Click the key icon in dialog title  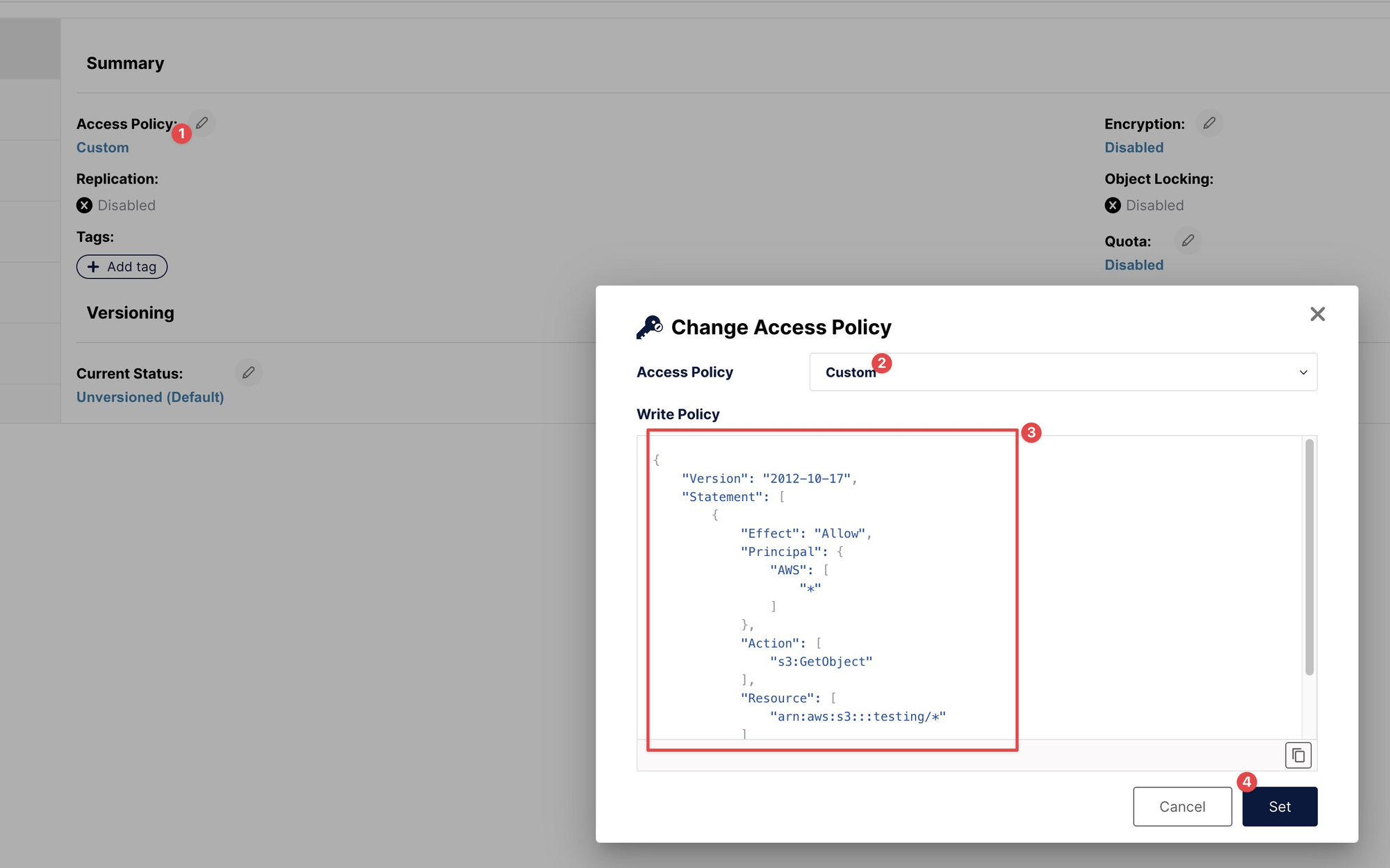click(x=650, y=327)
